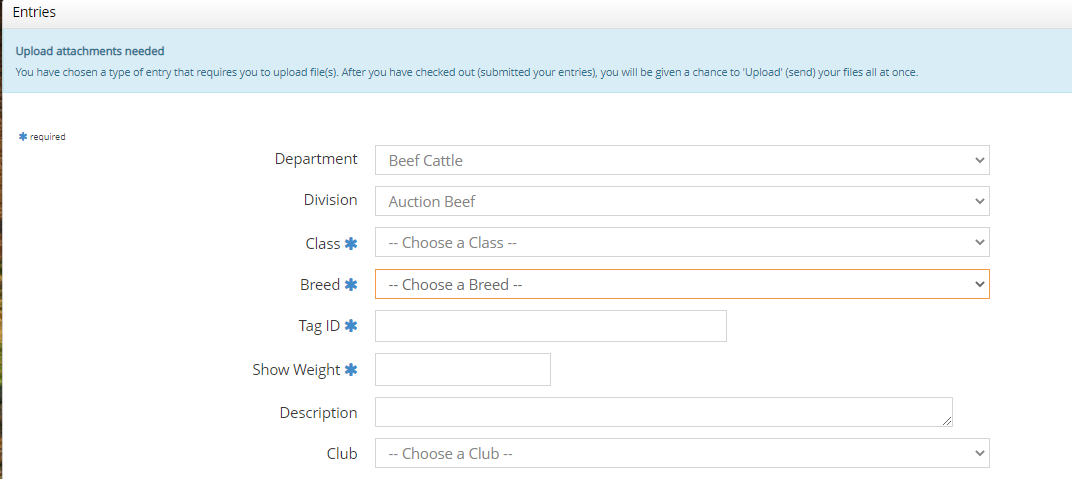Open the Choose a Breed dropdown
1072x479 pixels.
pyautogui.click(x=682, y=284)
